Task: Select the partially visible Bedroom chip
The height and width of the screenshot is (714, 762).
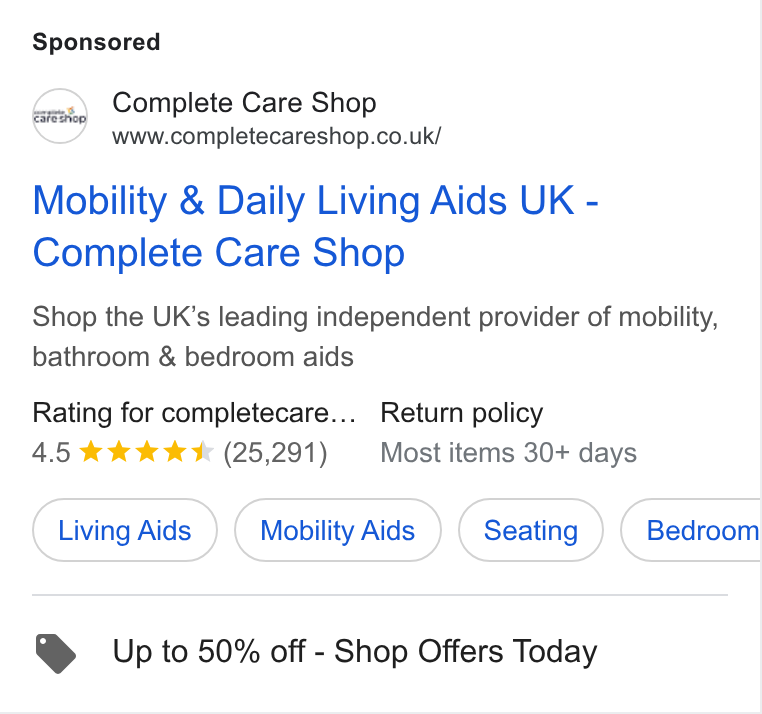Action: click(x=691, y=530)
